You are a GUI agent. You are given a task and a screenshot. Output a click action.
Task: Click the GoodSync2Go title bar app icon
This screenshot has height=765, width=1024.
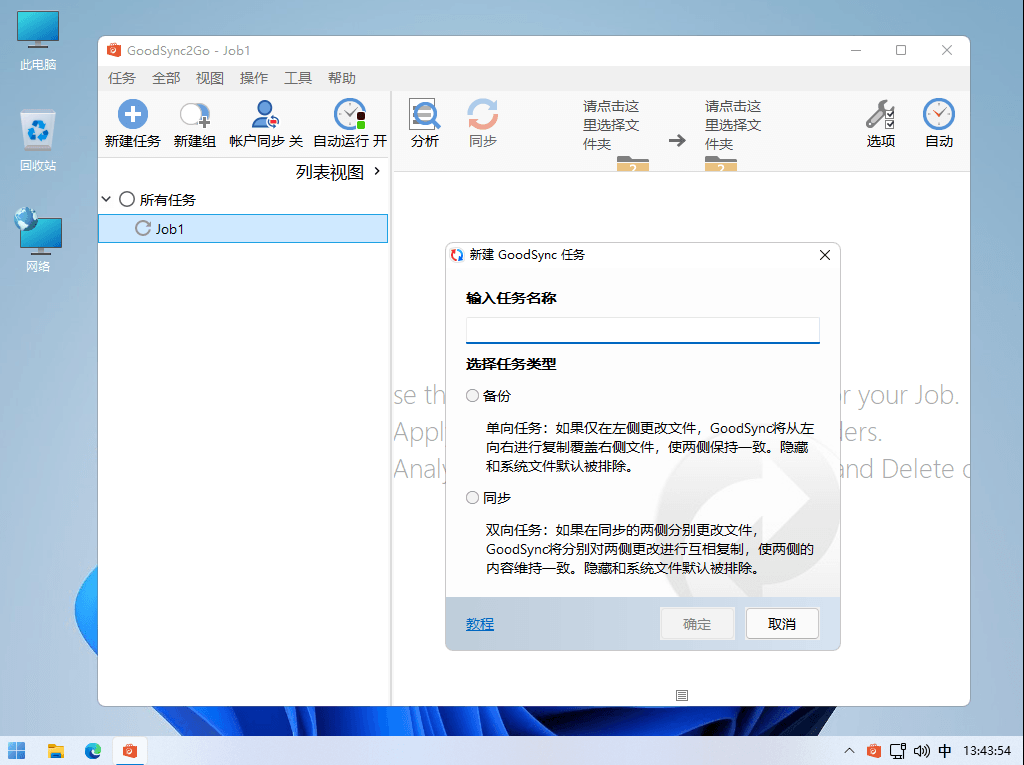coord(114,50)
